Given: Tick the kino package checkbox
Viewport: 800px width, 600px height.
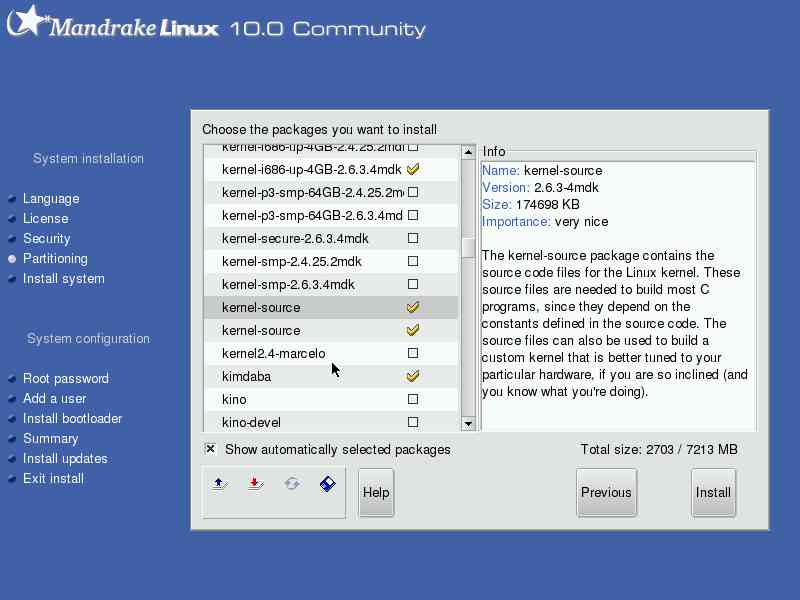Looking at the screenshot, I should [x=413, y=399].
